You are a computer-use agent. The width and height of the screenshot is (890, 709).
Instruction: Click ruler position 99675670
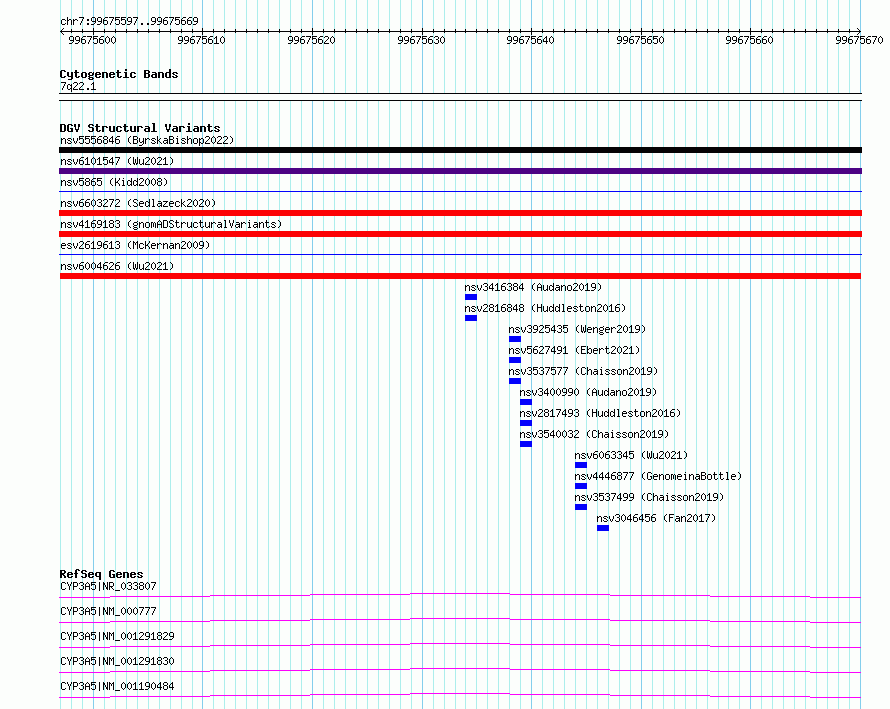click(859, 40)
